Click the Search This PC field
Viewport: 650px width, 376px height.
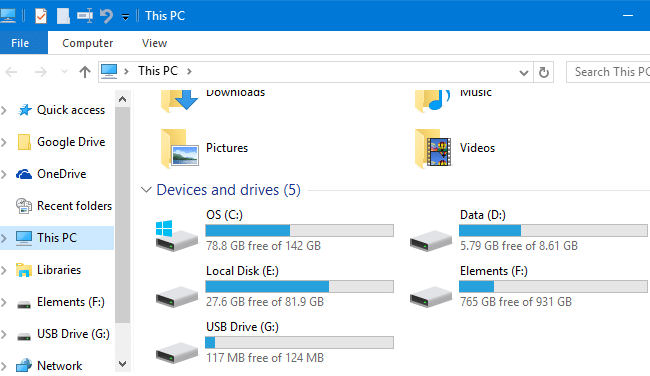point(609,72)
